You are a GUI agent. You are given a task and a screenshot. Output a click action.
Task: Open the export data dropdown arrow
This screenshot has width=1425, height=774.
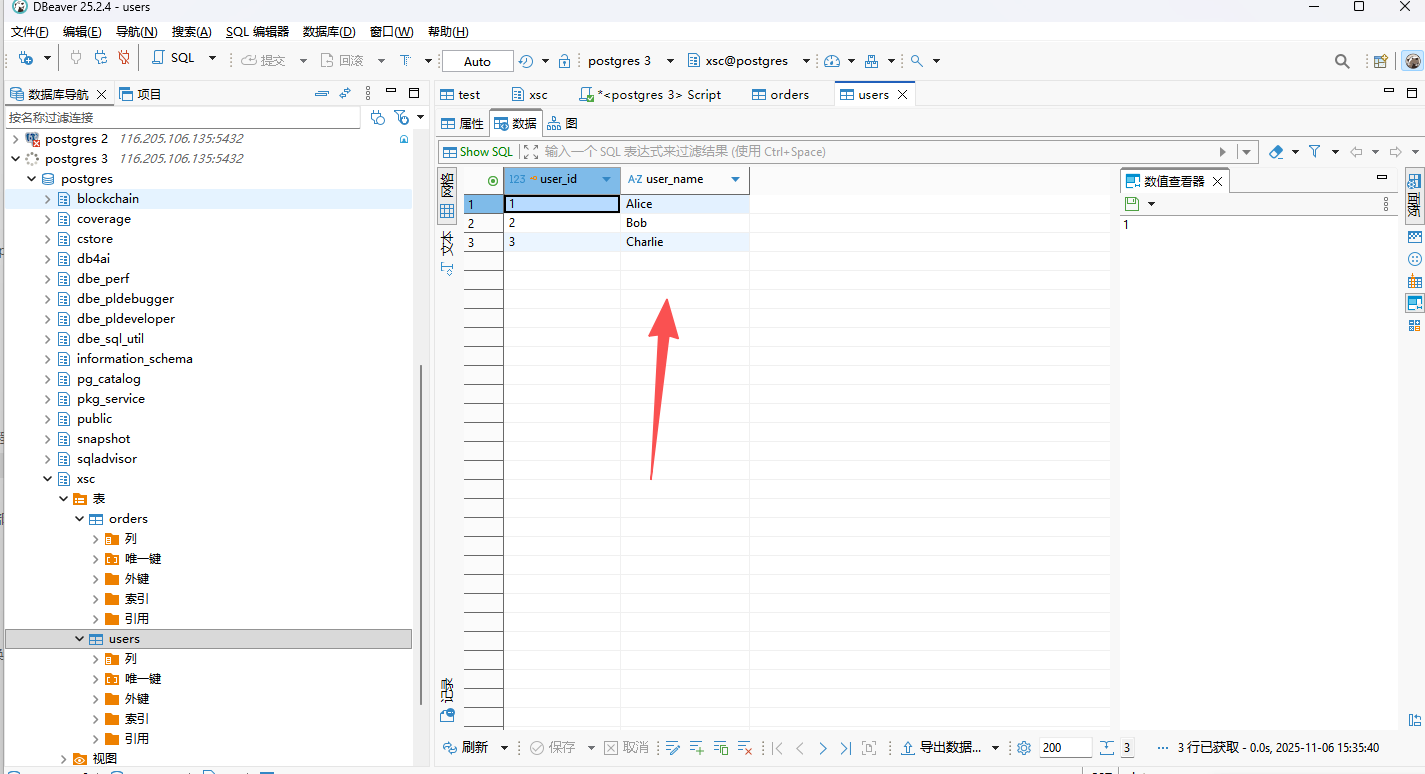point(995,748)
